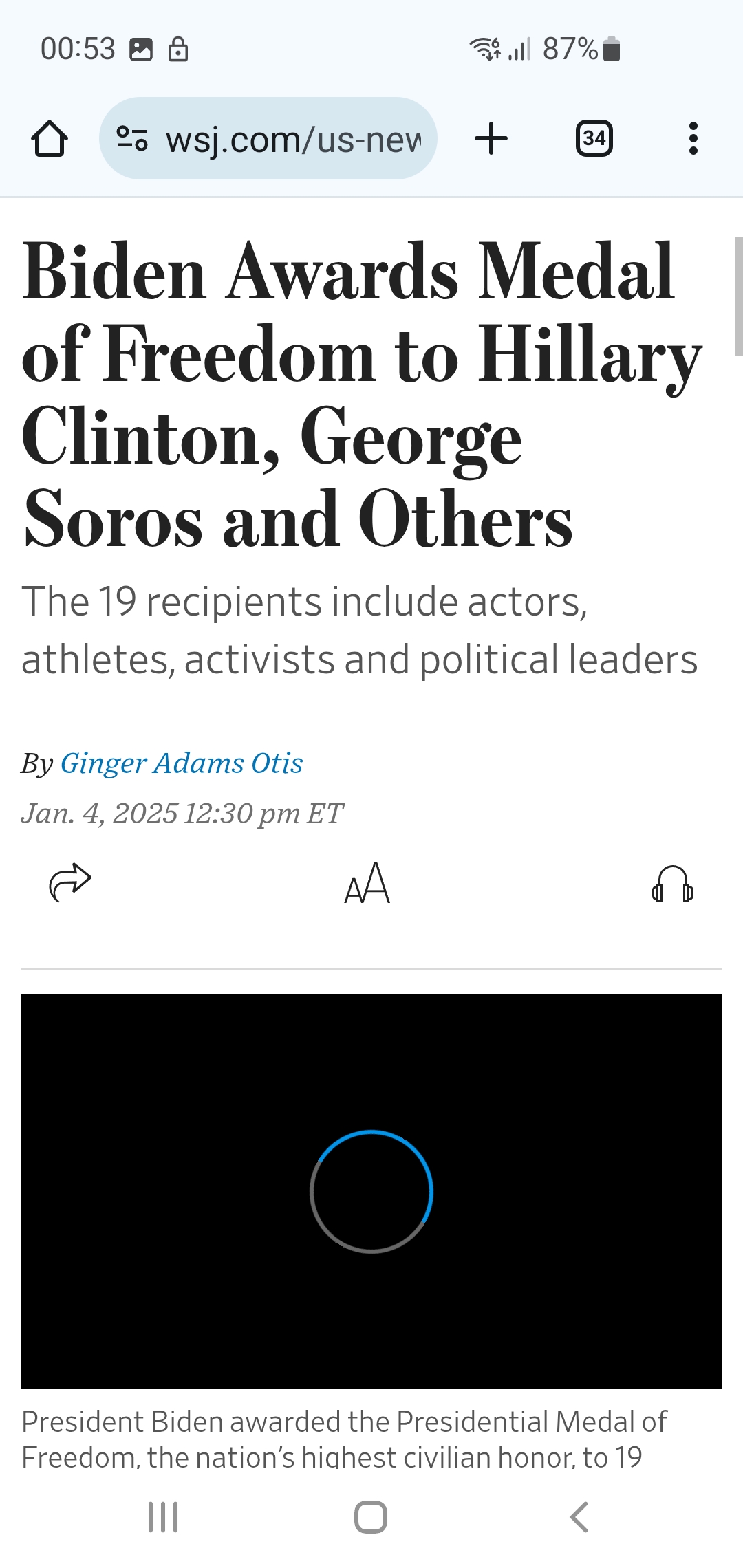
Task: Tap the video caption text
Action: [x=344, y=1437]
